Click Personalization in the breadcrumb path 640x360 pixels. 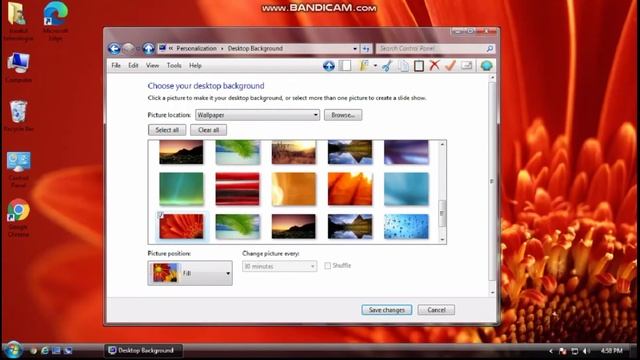pyautogui.click(x=196, y=49)
